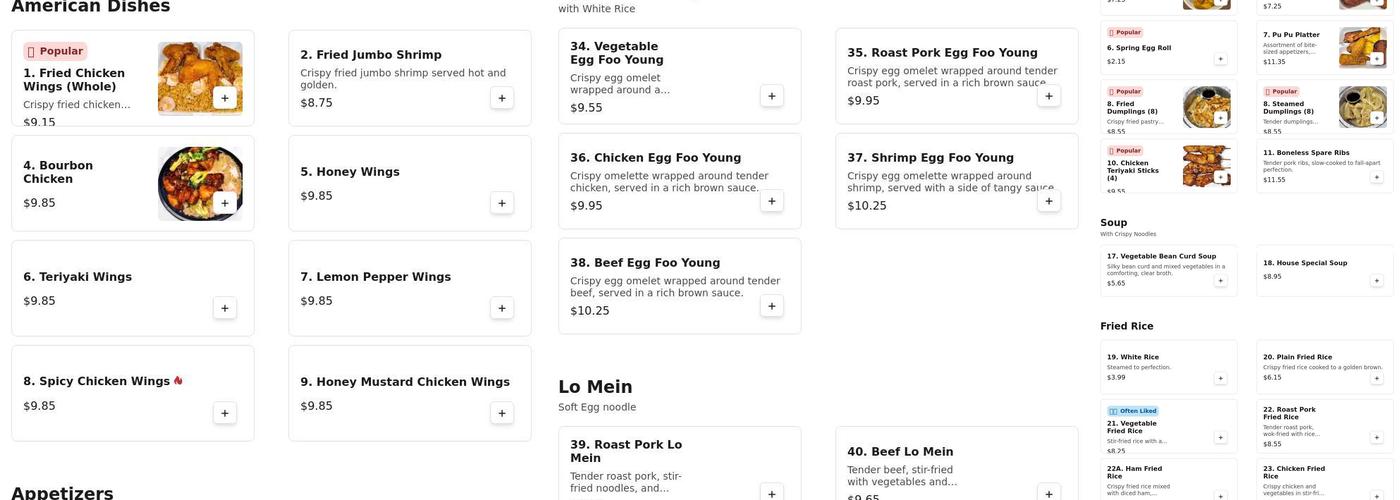Image resolution: width=1400 pixels, height=500 pixels.
Task: Add Fried Chicken Wings (Whole) to cart
Action: 224,98
